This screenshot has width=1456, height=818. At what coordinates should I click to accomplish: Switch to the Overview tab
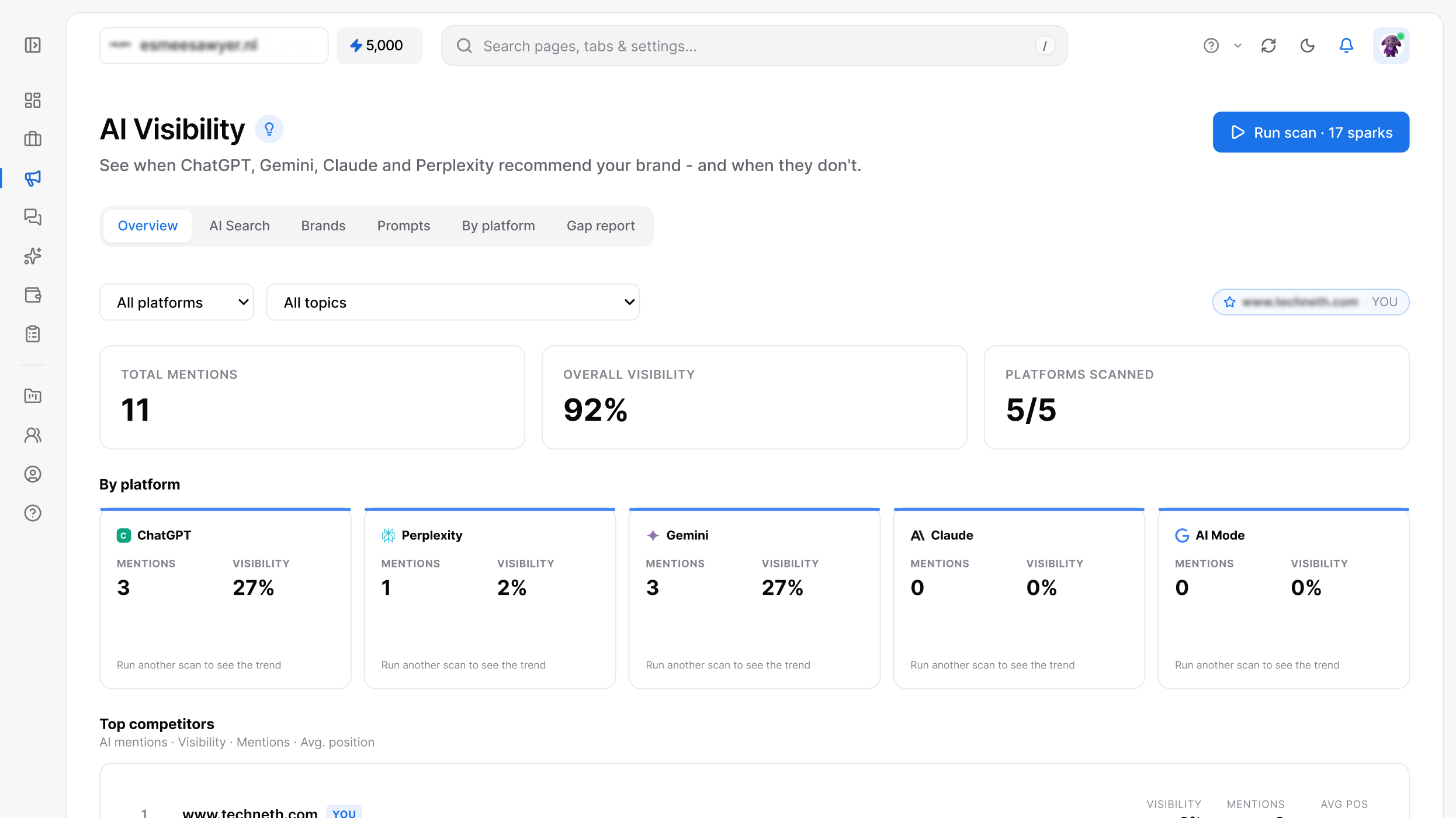pos(148,226)
